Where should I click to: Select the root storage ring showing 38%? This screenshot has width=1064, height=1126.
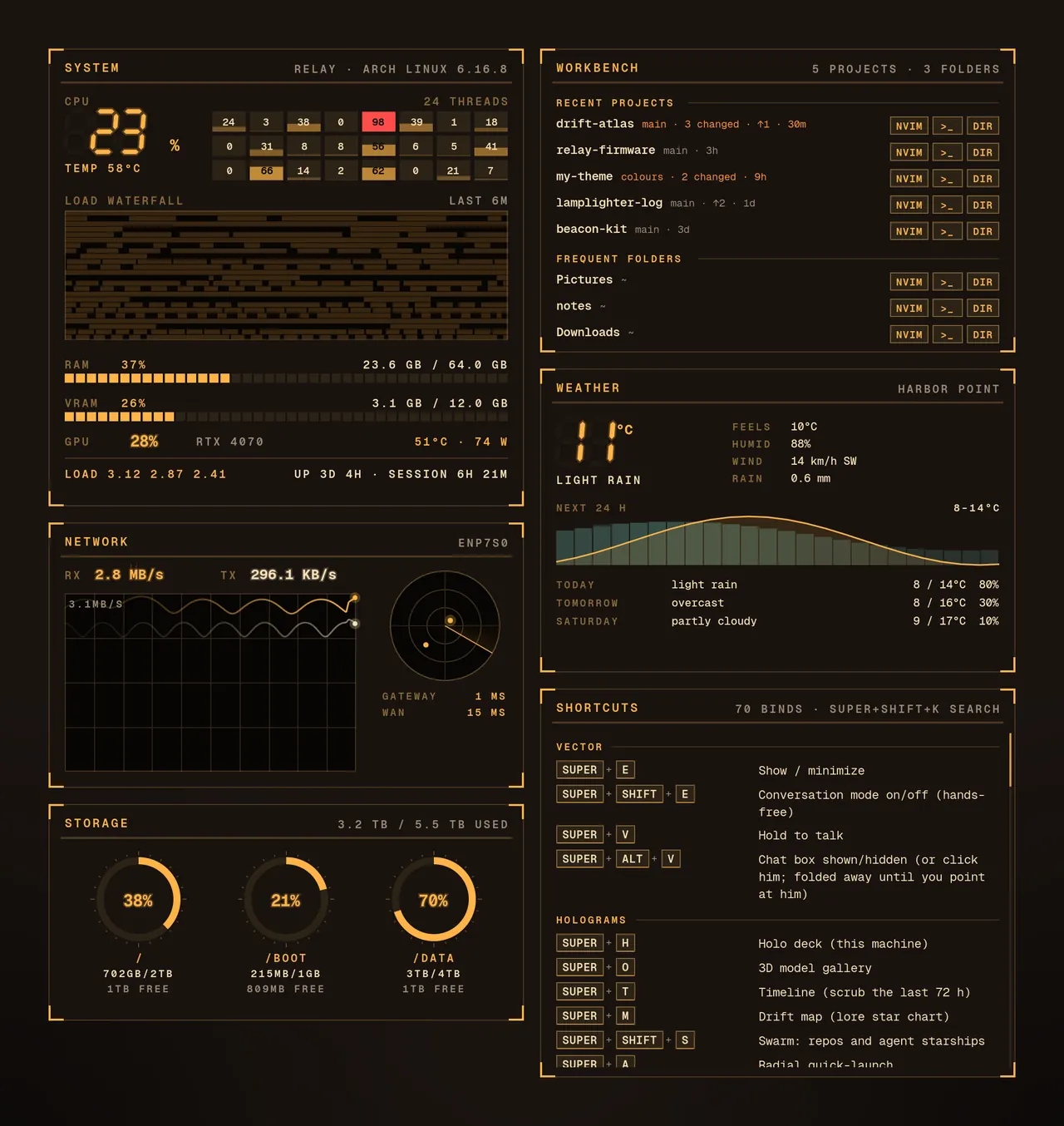click(138, 900)
